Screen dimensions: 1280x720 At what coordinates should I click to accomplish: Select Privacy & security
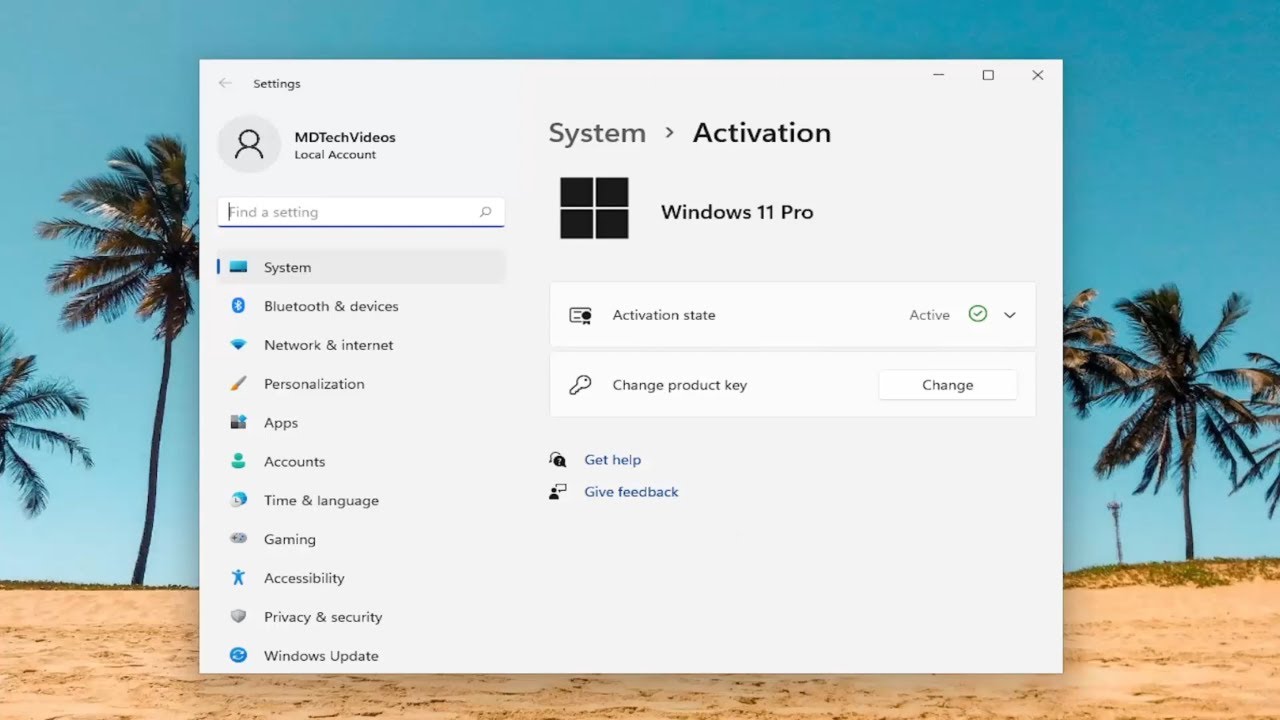pyautogui.click(x=361, y=617)
